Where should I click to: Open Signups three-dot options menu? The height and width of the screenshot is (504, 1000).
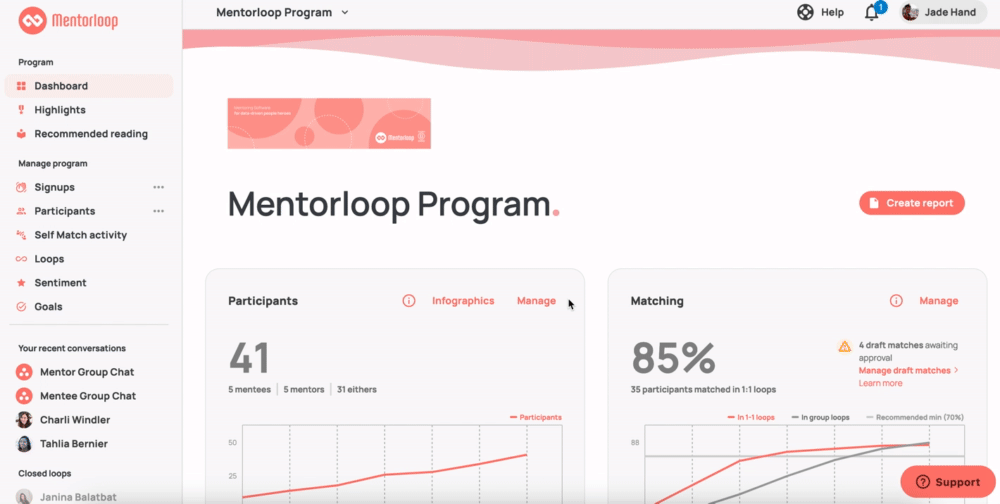(x=159, y=187)
